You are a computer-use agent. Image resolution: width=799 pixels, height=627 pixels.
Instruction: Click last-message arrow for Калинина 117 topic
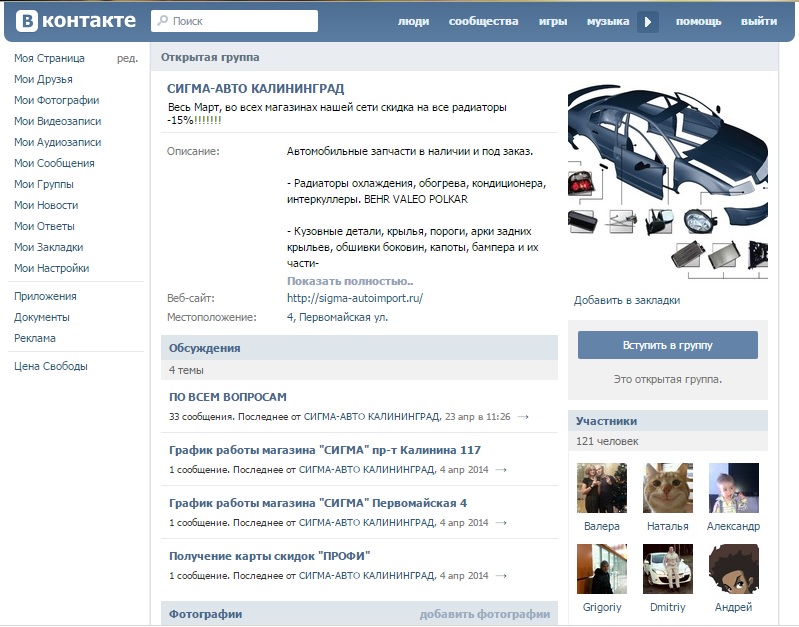click(x=501, y=470)
